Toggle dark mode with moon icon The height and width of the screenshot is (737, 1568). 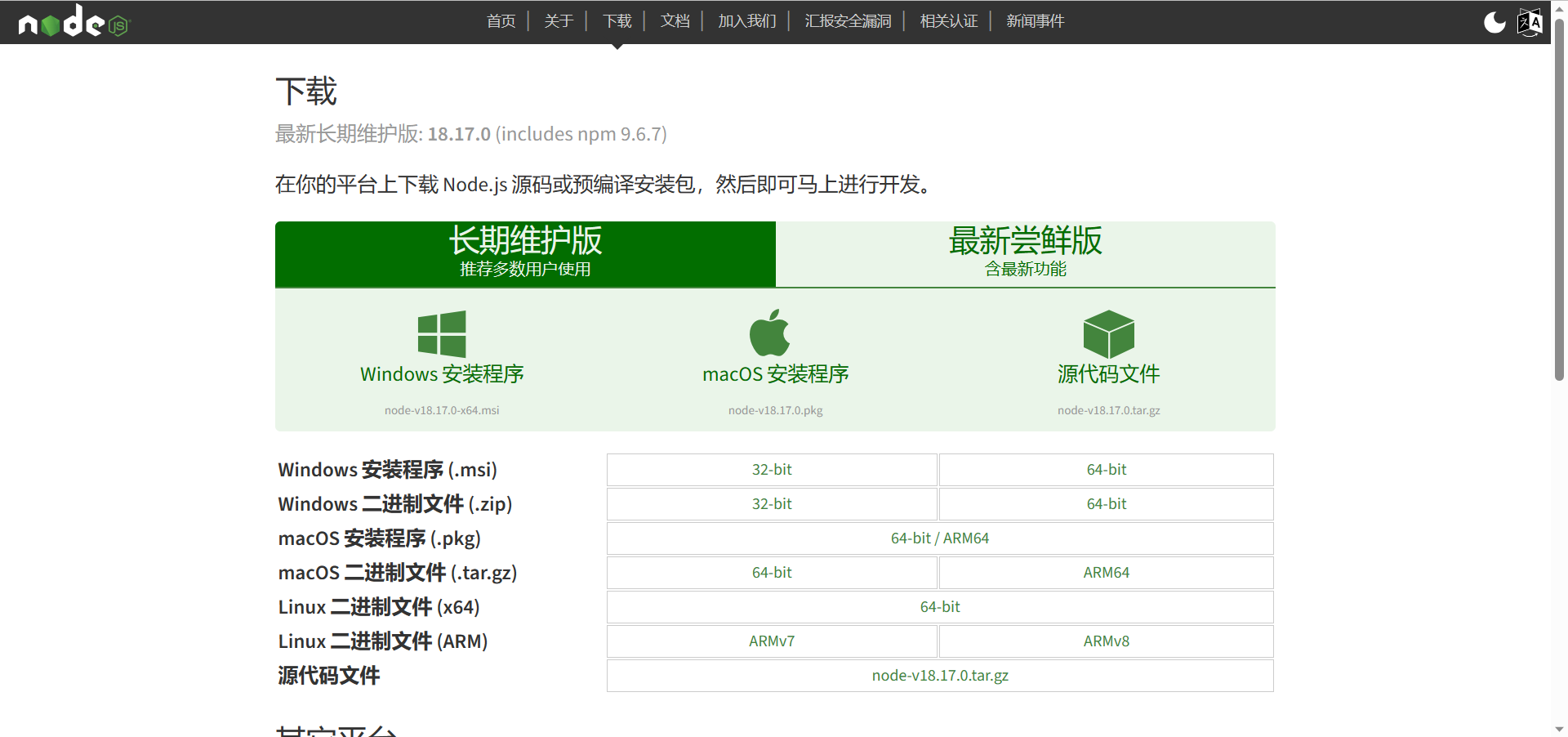(x=1494, y=22)
